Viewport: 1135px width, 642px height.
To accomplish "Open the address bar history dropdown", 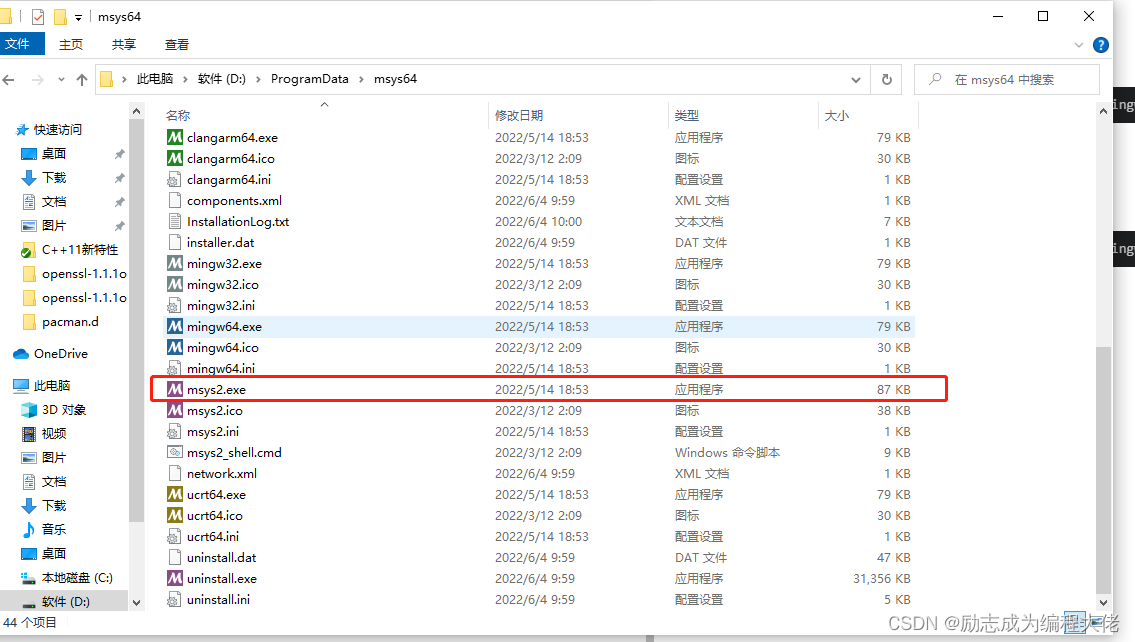I will click(855, 79).
